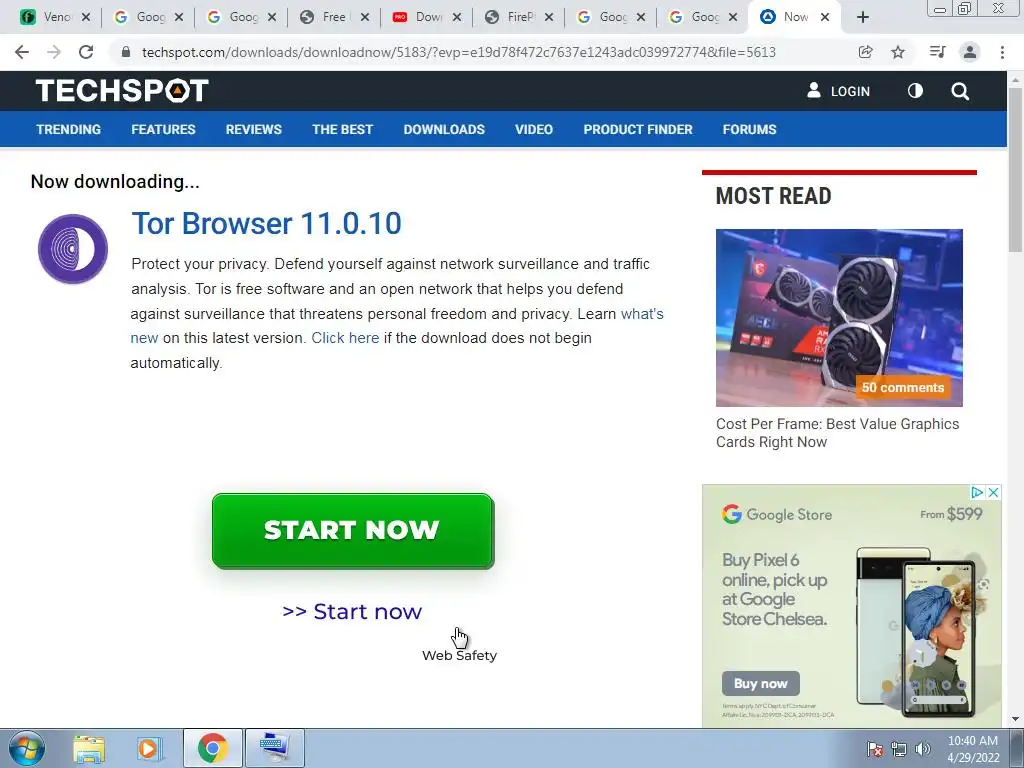The height and width of the screenshot is (768, 1024).
Task: Click the scrollbar down arrow
Action: pyautogui.click(x=1015, y=719)
